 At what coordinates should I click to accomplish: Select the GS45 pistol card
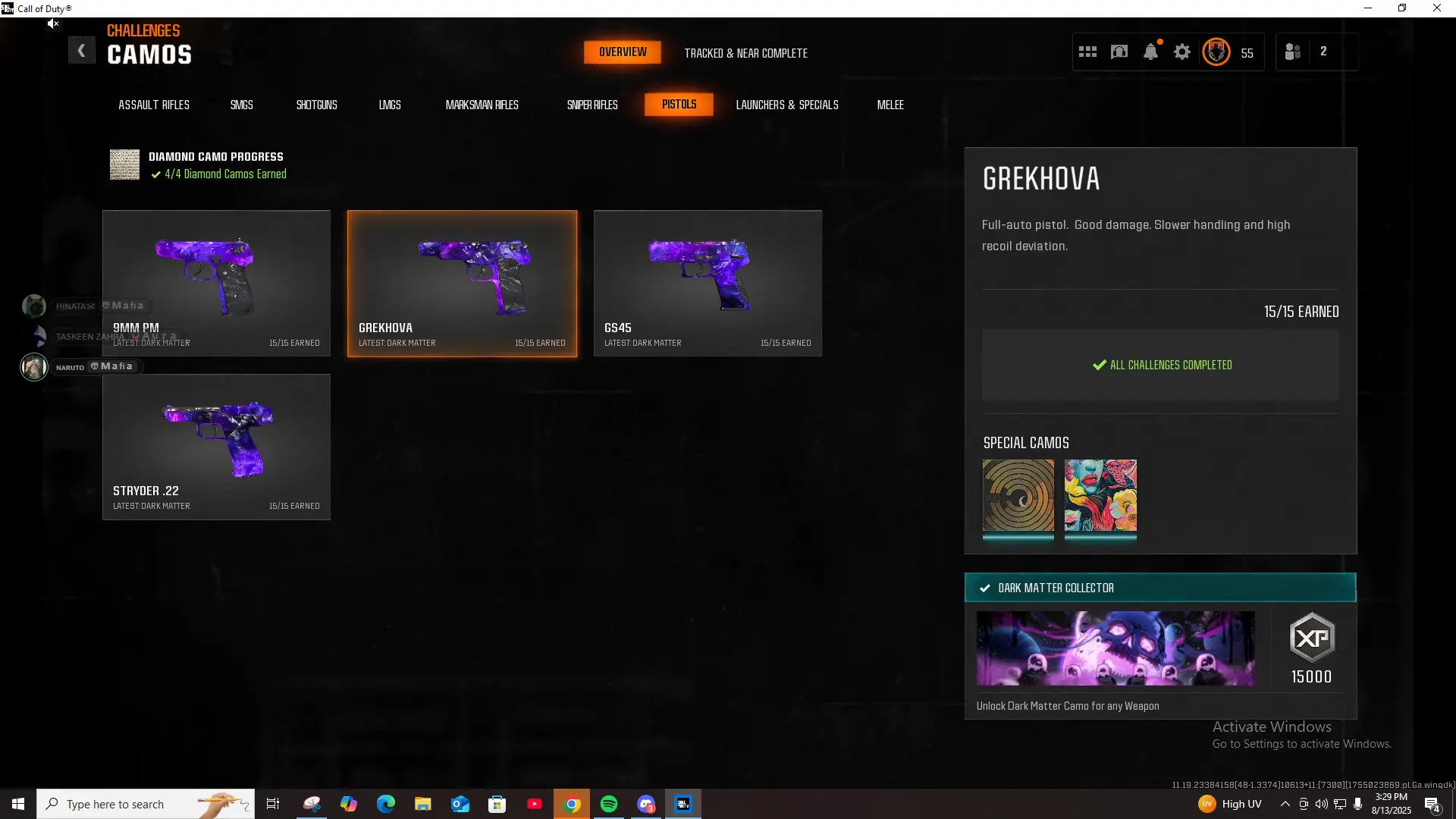(708, 283)
